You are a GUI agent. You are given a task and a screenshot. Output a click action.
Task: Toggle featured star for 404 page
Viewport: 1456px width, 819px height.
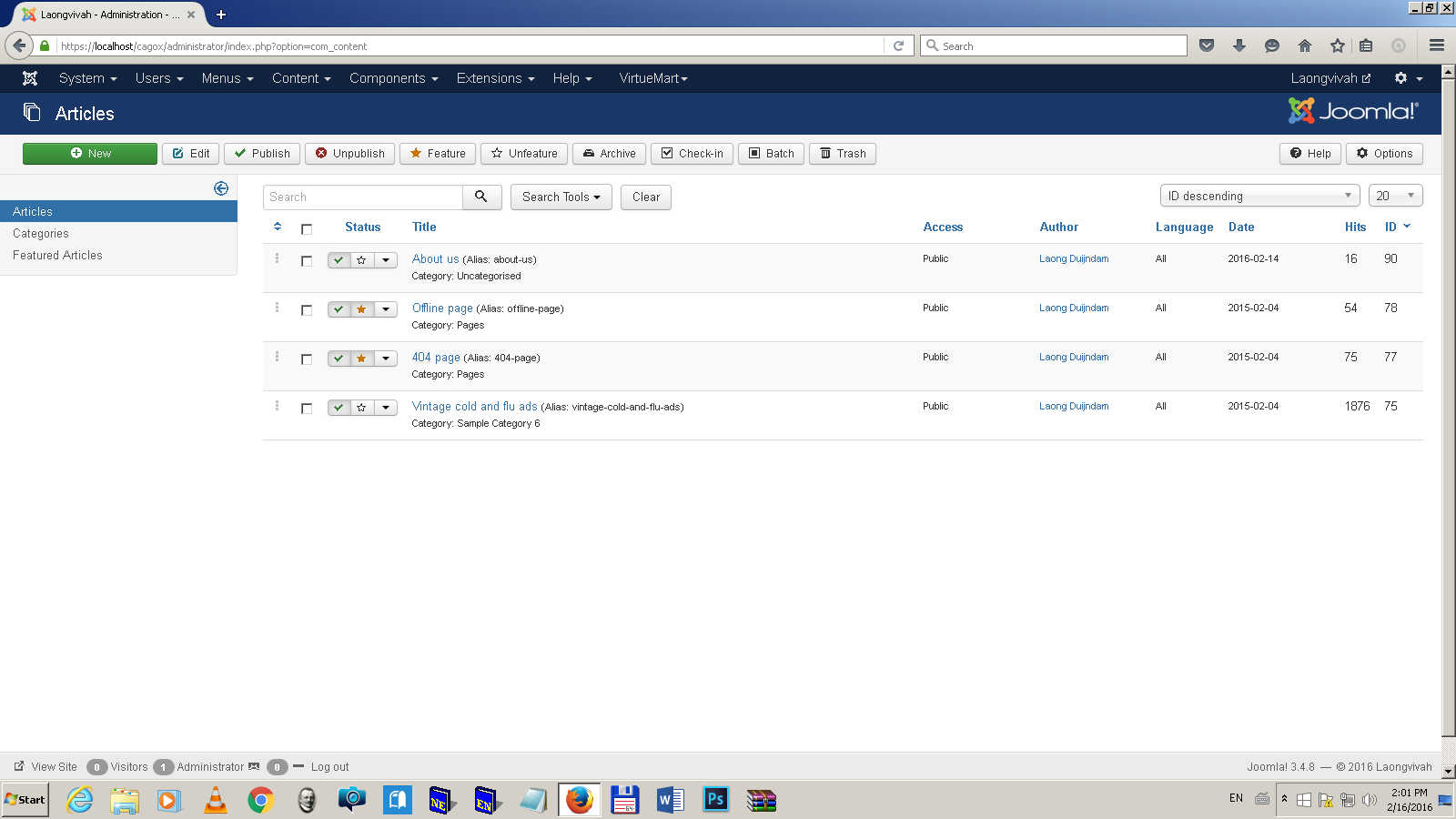pyautogui.click(x=361, y=359)
